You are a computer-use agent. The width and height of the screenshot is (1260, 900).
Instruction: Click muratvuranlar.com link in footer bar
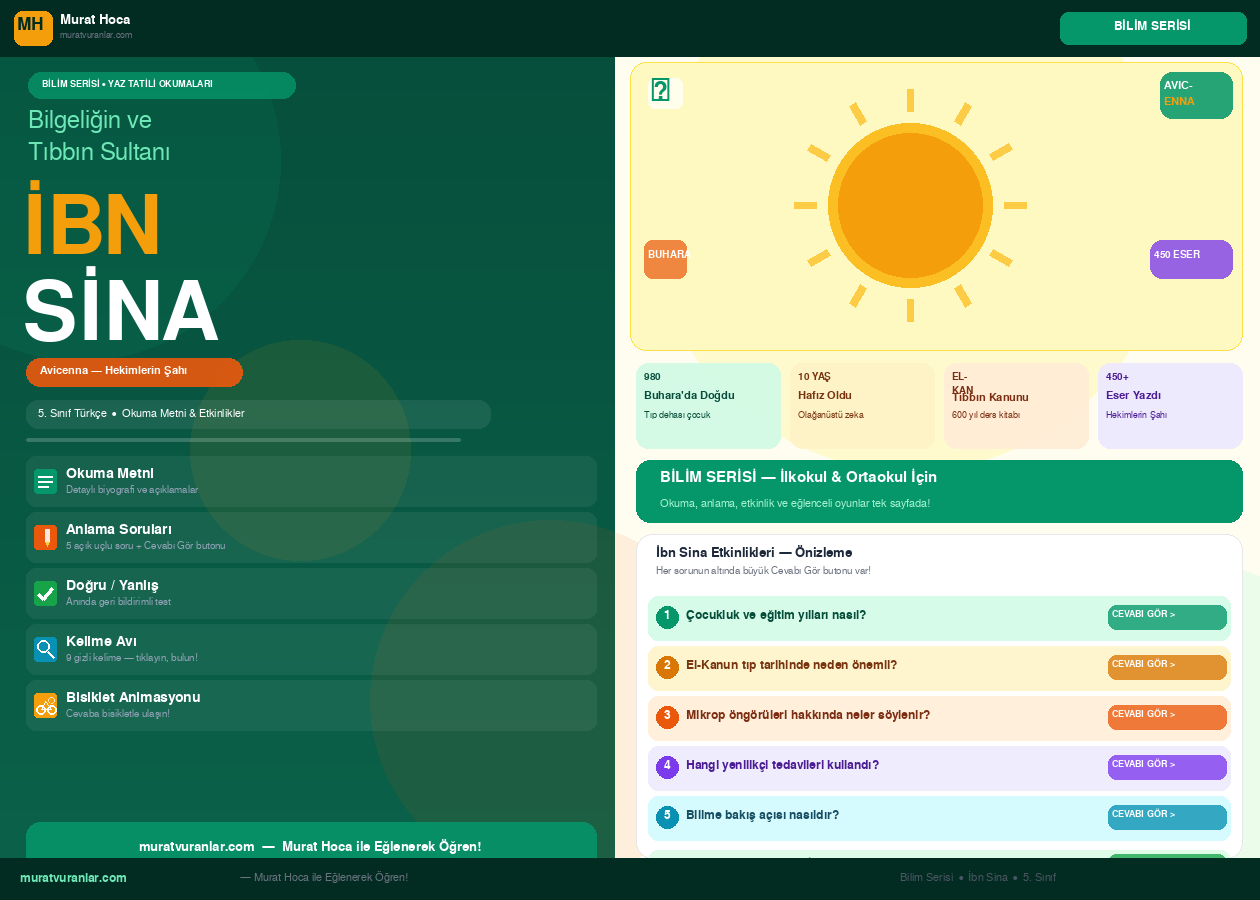tap(73, 878)
